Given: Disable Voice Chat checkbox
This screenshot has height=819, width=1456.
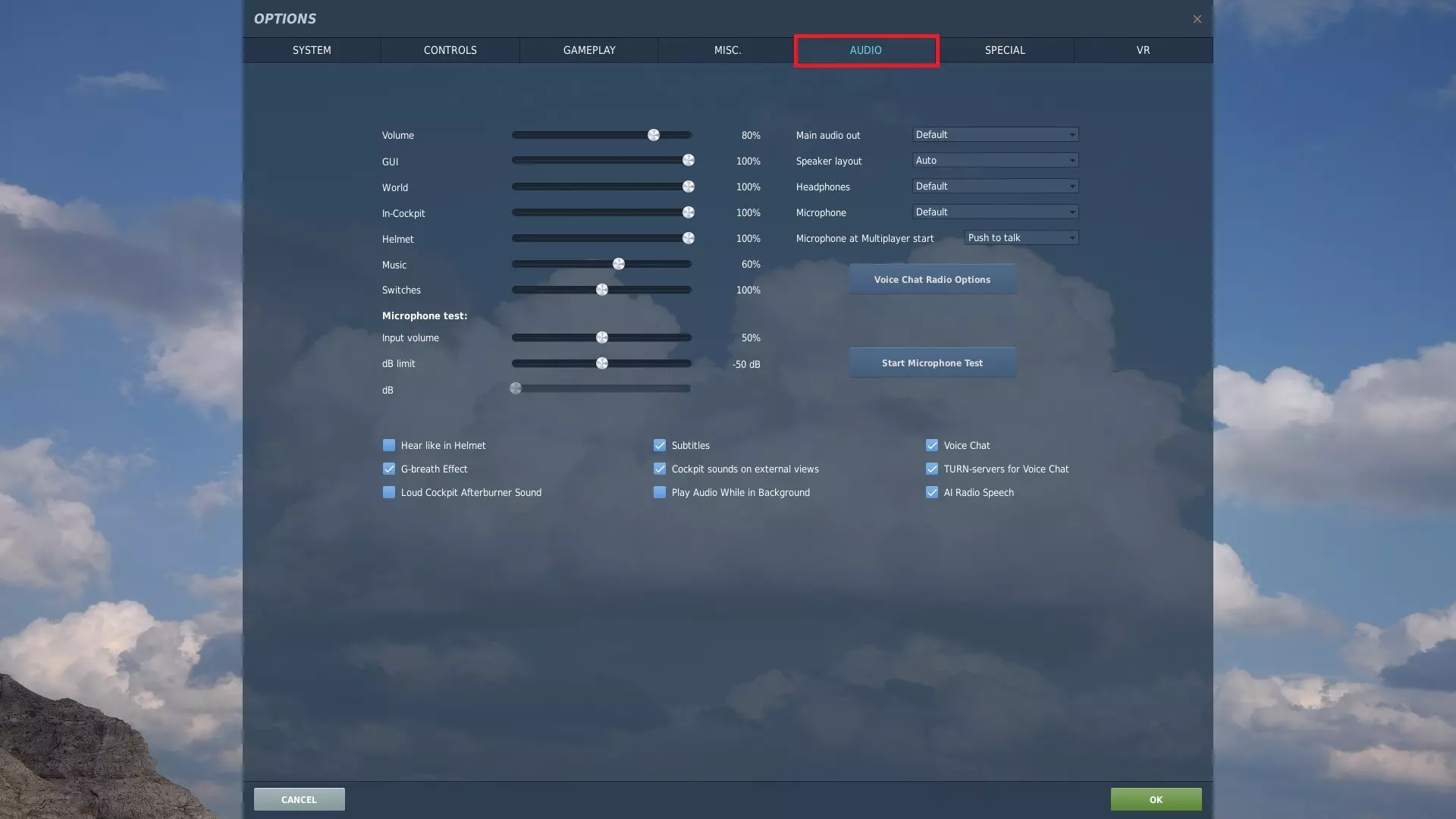Looking at the screenshot, I should click(932, 445).
